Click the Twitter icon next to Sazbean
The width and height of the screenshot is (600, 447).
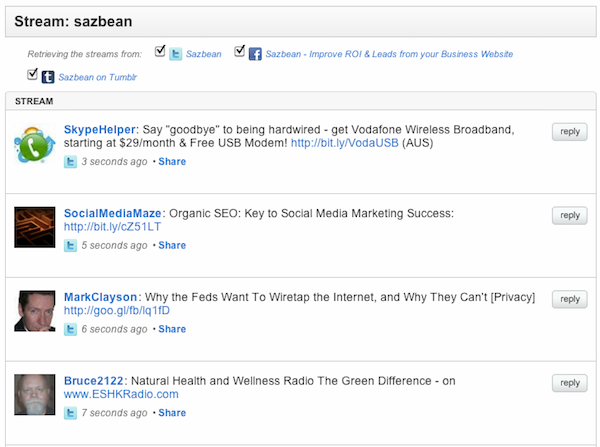[176, 54]
